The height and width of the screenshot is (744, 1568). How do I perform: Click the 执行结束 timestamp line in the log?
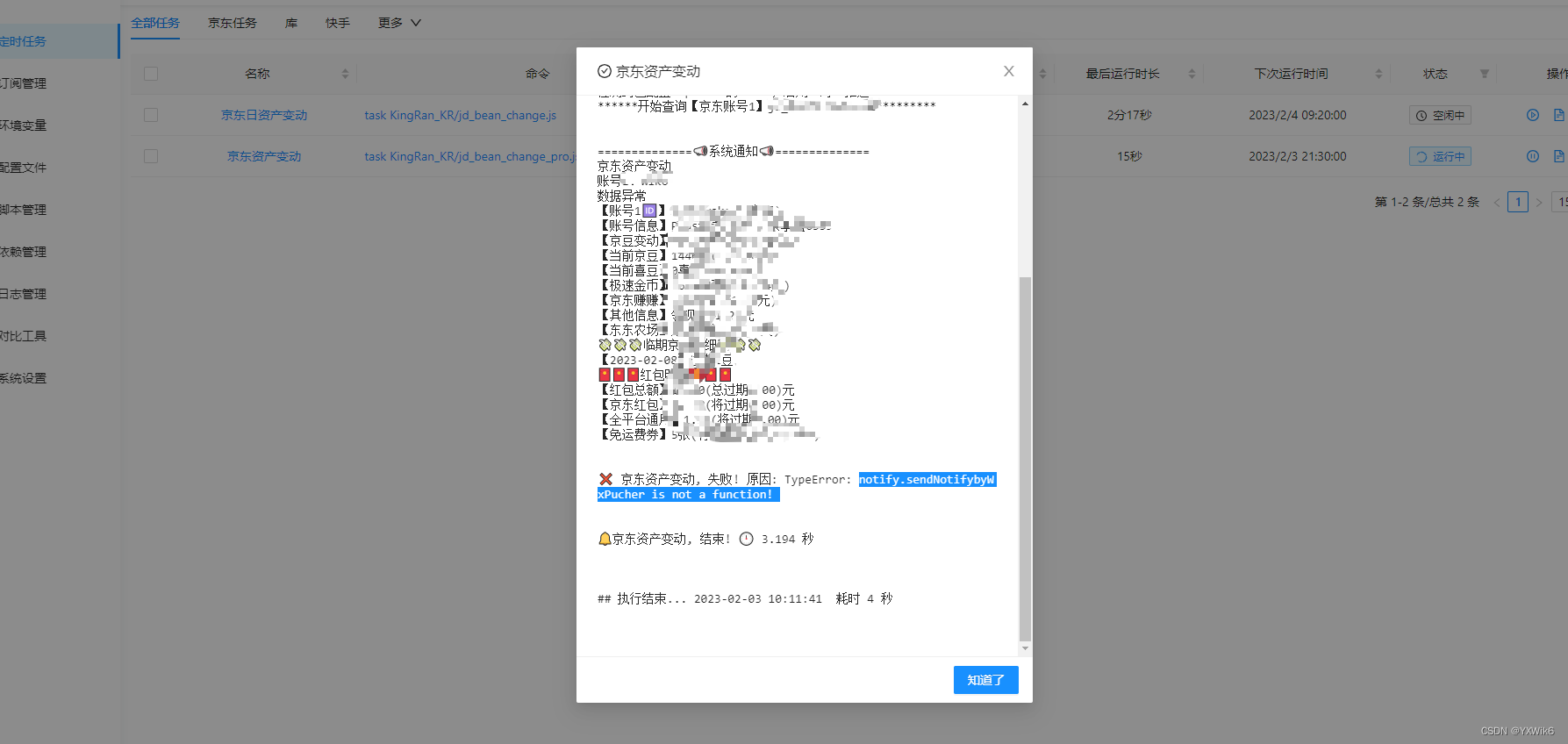(745, 598)
